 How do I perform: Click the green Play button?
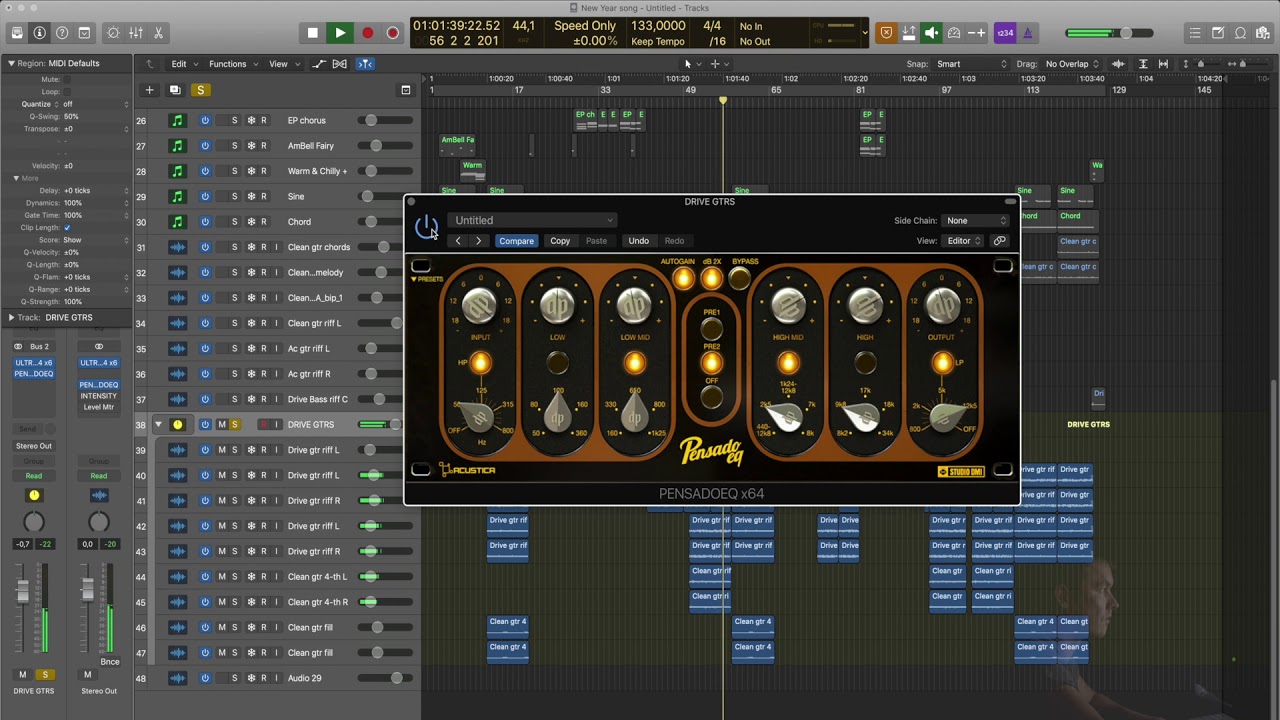coord(340,33)
